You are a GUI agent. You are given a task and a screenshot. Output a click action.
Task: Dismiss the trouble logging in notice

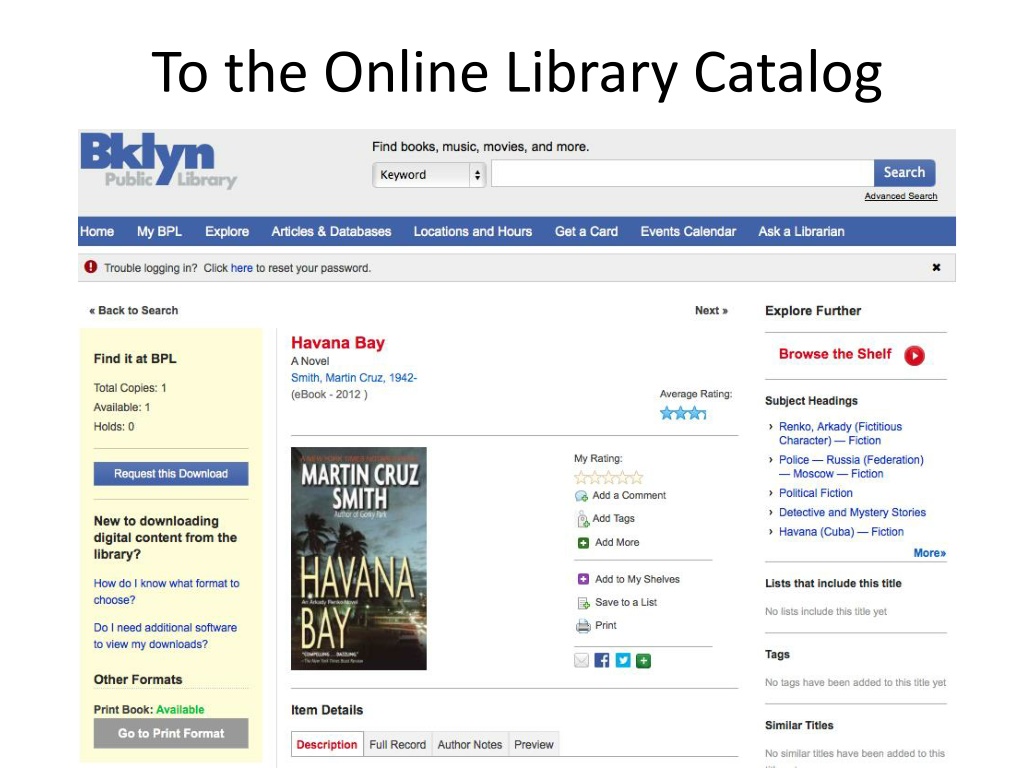coord(936,267)
